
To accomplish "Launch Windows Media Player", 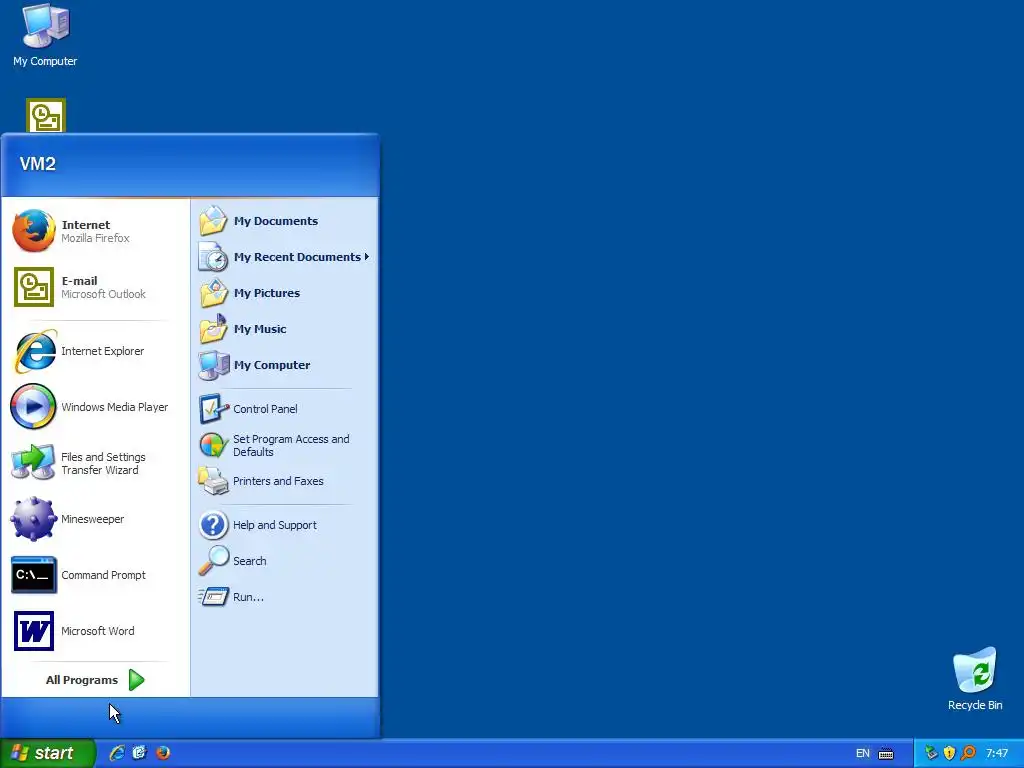I will (95, 407).
